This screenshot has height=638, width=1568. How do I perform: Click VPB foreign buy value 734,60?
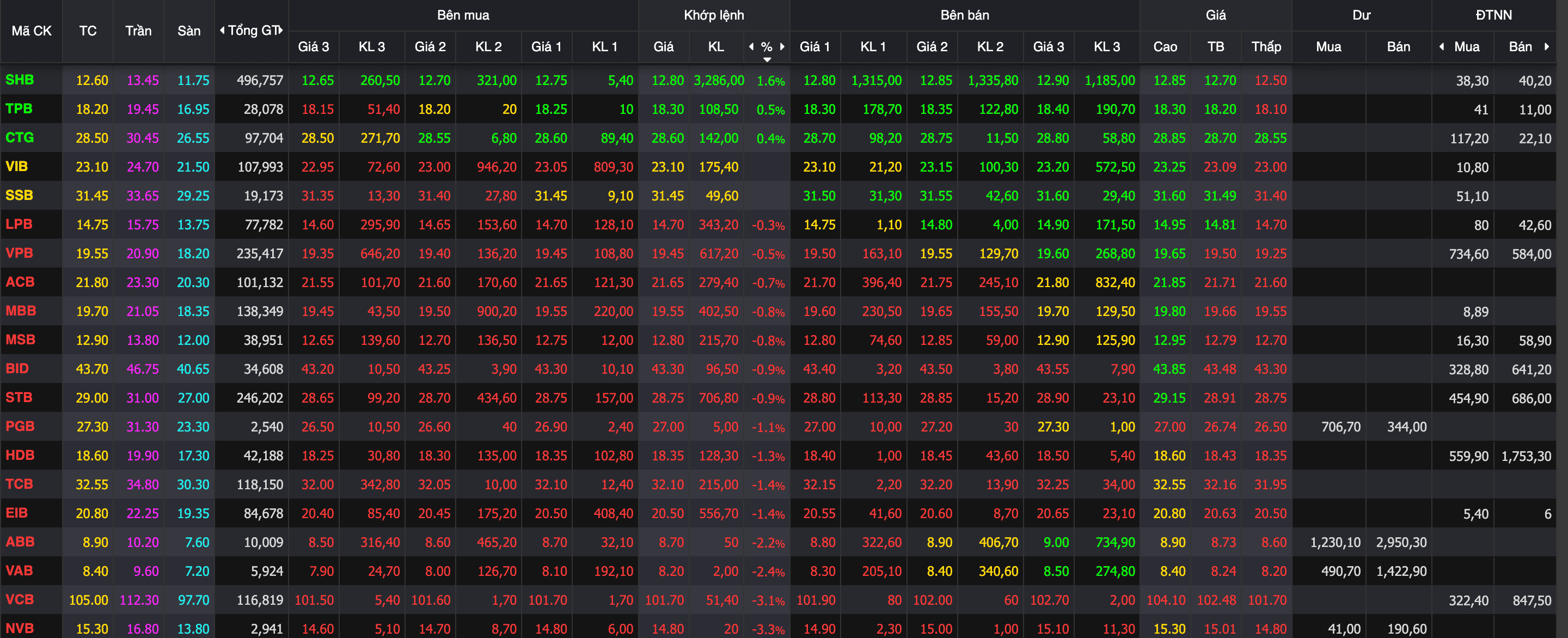click(1469, 254)
